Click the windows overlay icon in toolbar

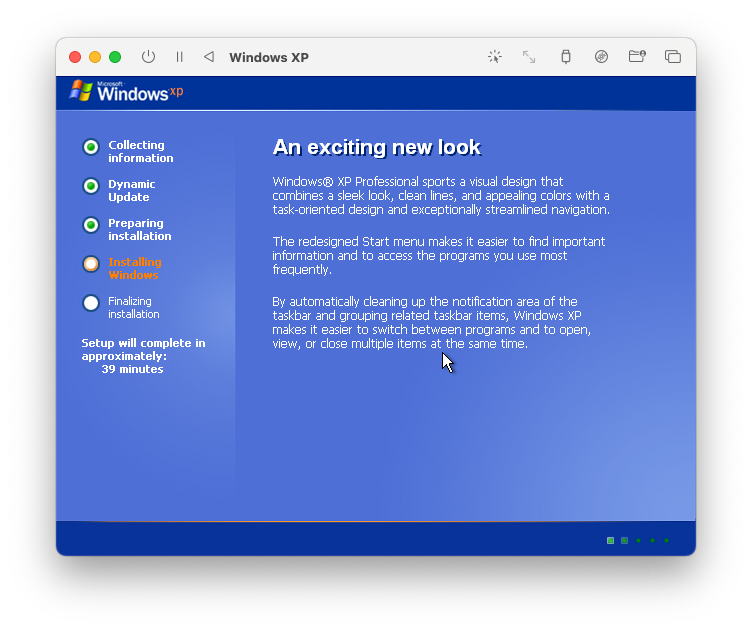click(673, 57)
